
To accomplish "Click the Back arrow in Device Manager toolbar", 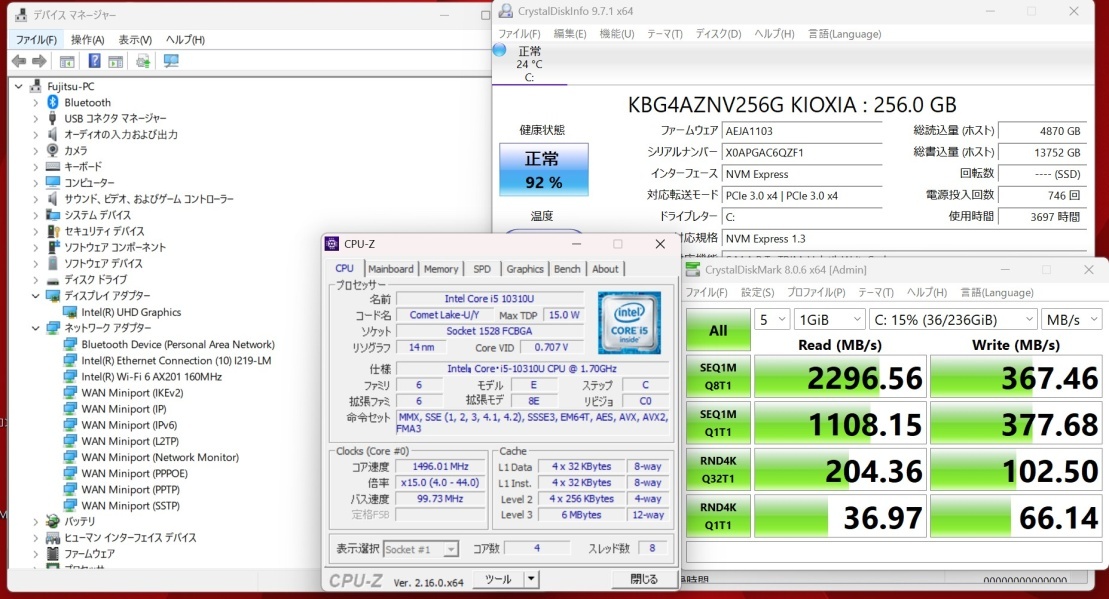I will click(18, 62).
